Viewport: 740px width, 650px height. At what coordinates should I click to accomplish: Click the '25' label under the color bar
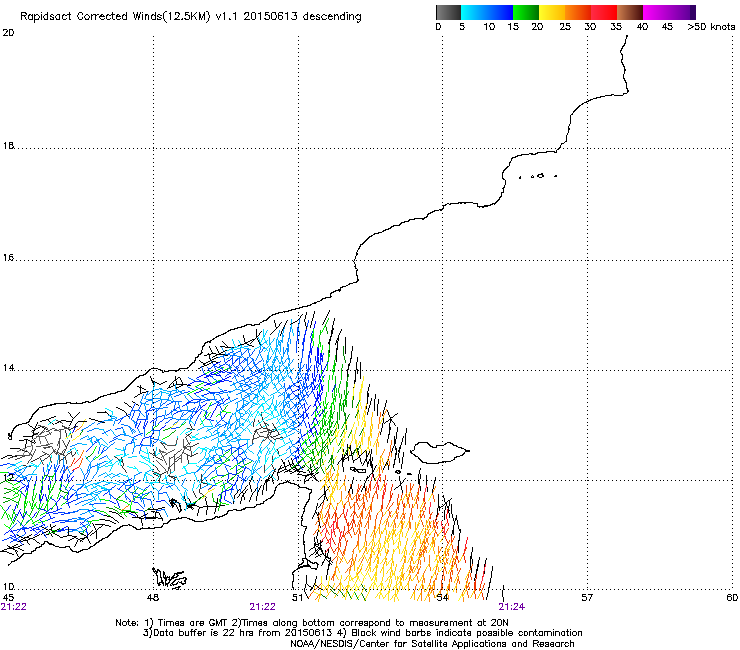[565, 27]
